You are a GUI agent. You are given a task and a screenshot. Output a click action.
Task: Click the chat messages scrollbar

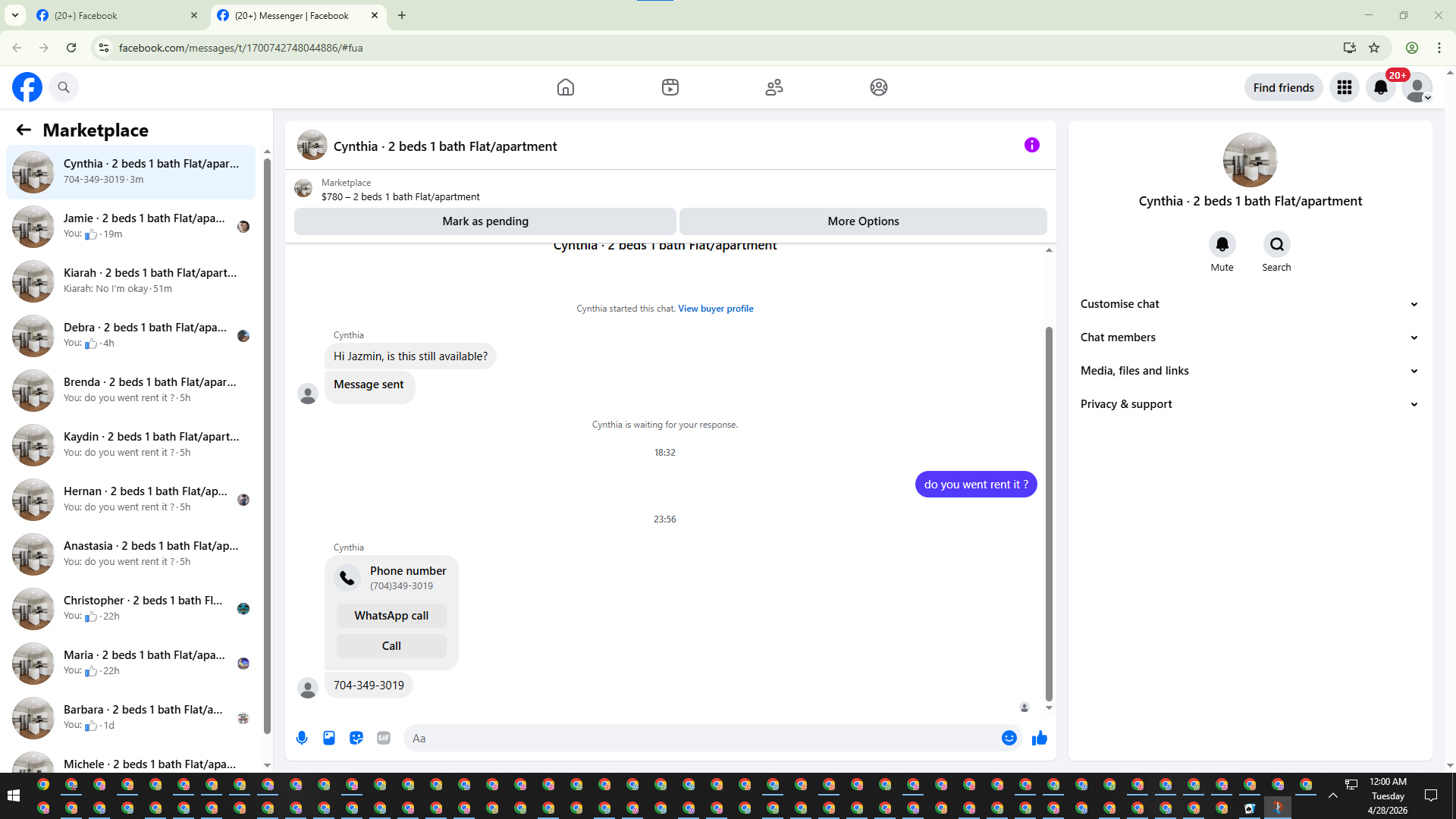(x=1049, y=514)
